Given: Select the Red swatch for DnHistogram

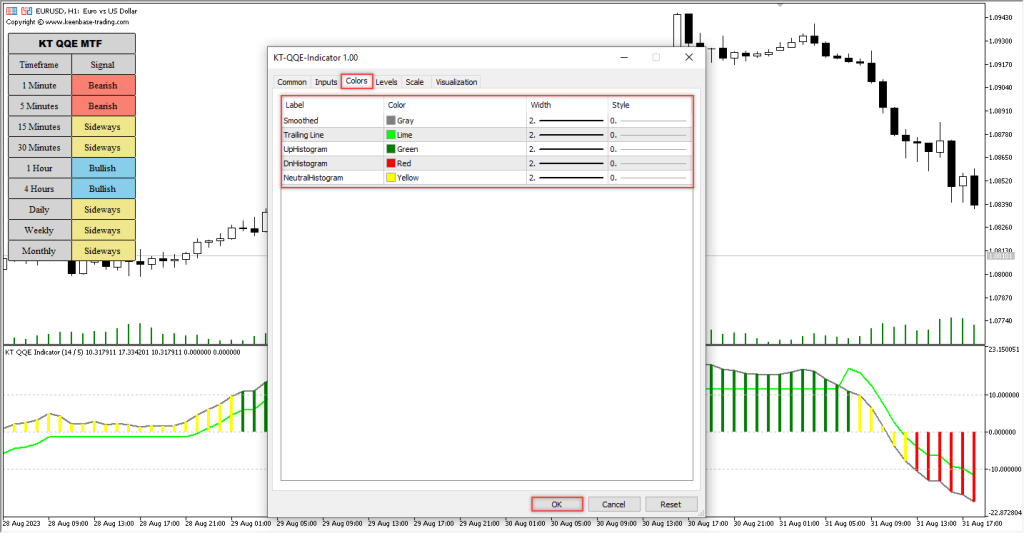Looking at the screenshot, I should 392,163.
